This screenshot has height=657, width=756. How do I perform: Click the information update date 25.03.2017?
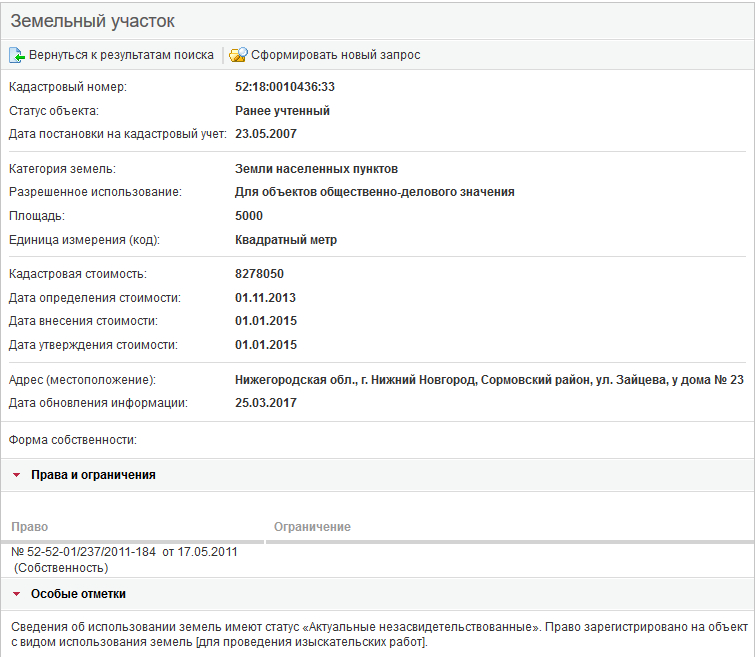(x=266, y=404)
